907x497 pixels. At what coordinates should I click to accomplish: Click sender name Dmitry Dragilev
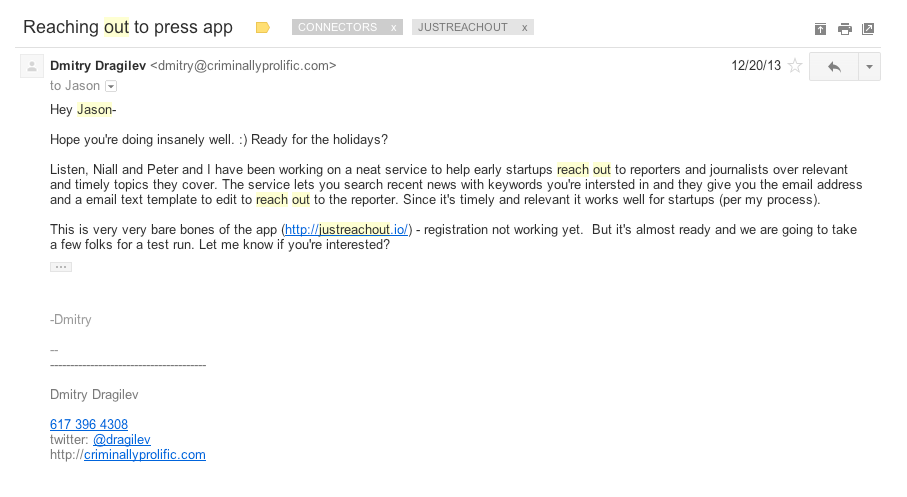98,66
